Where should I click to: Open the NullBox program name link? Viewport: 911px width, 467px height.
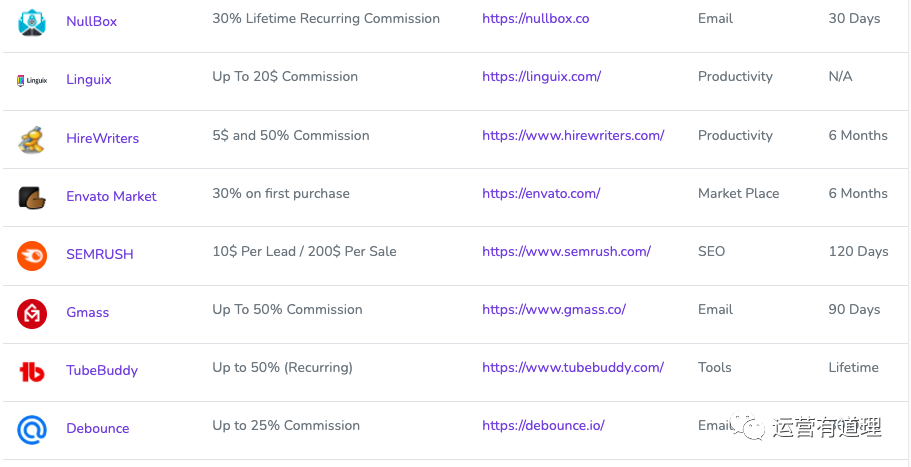(91, 21)
